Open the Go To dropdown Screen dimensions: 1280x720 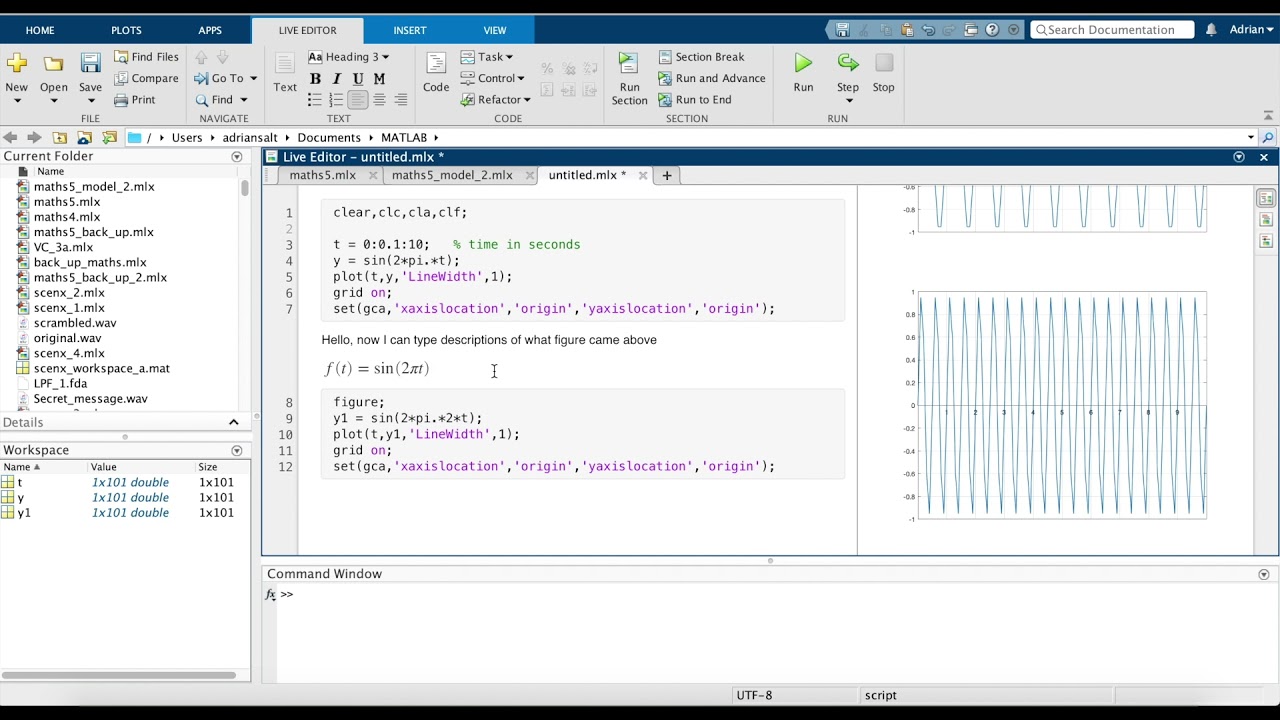(x=226, y=78)
